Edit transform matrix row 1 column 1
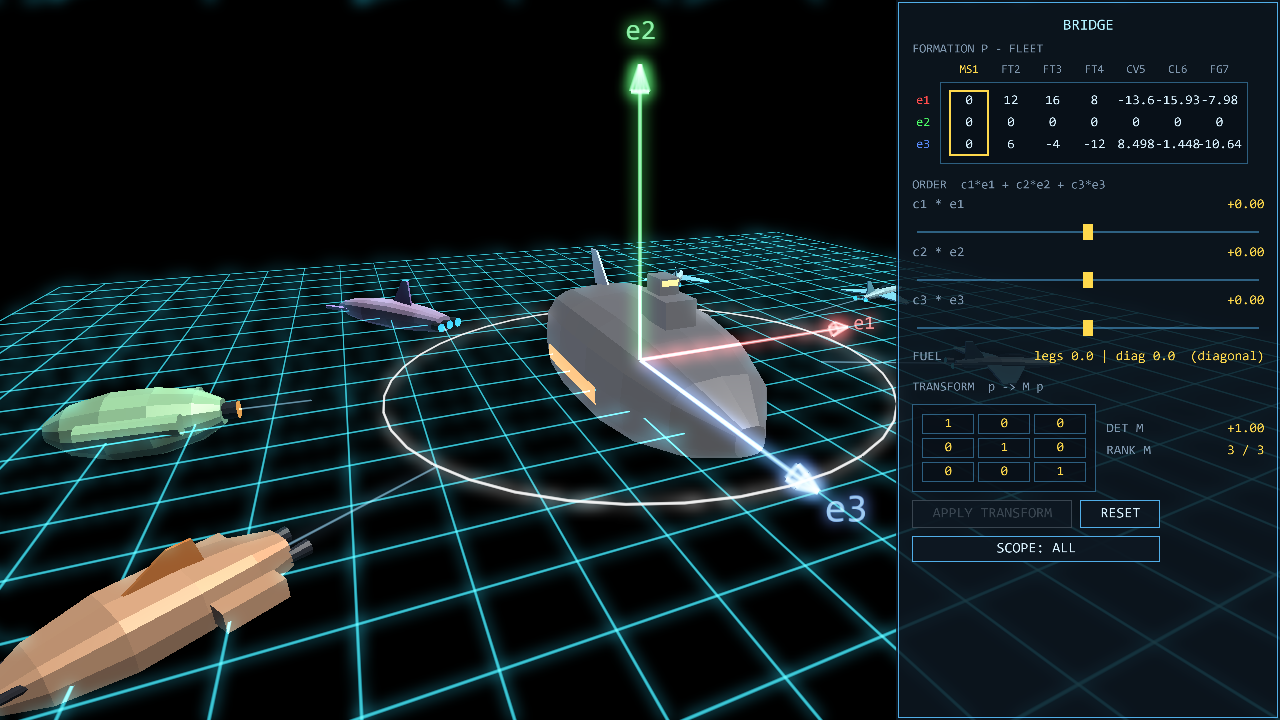The image size is (1280, 720). [x=948, y=424]
